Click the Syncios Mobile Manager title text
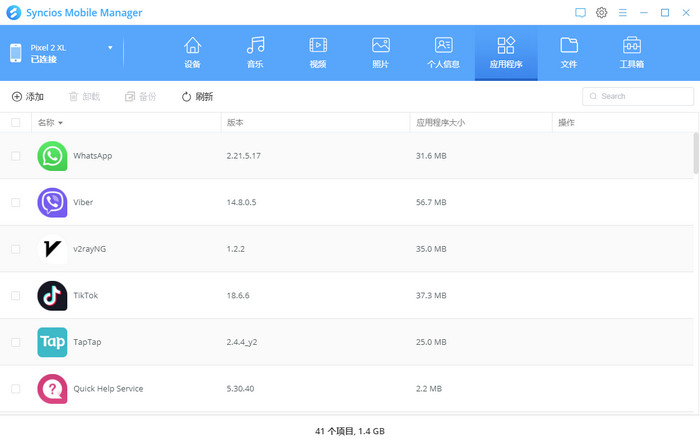 tap(84, 12)
